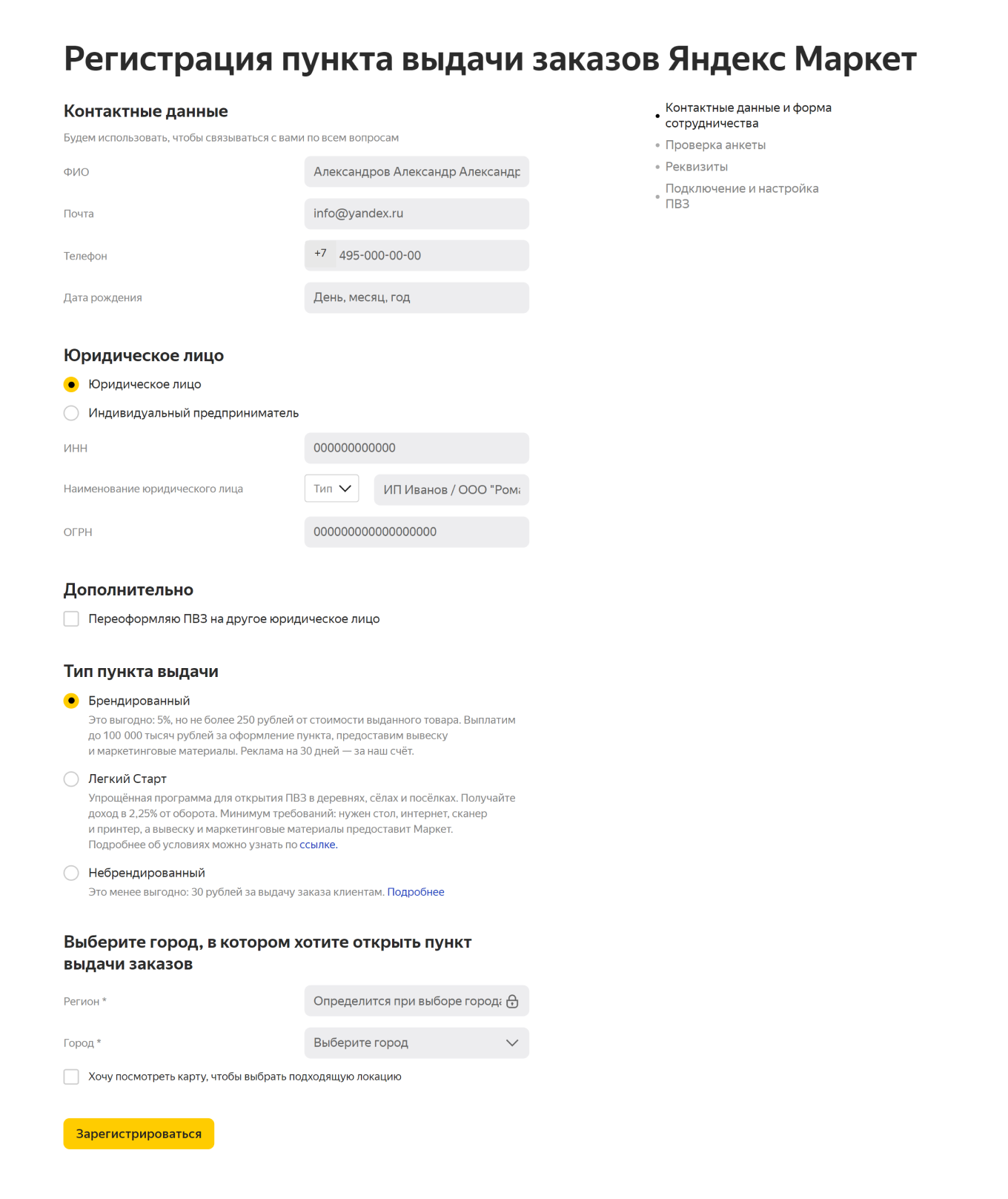Click the chevron arrow in Город field
The height and width of the screenshot is (1199, 1008).
click(x=511, y=1043)
